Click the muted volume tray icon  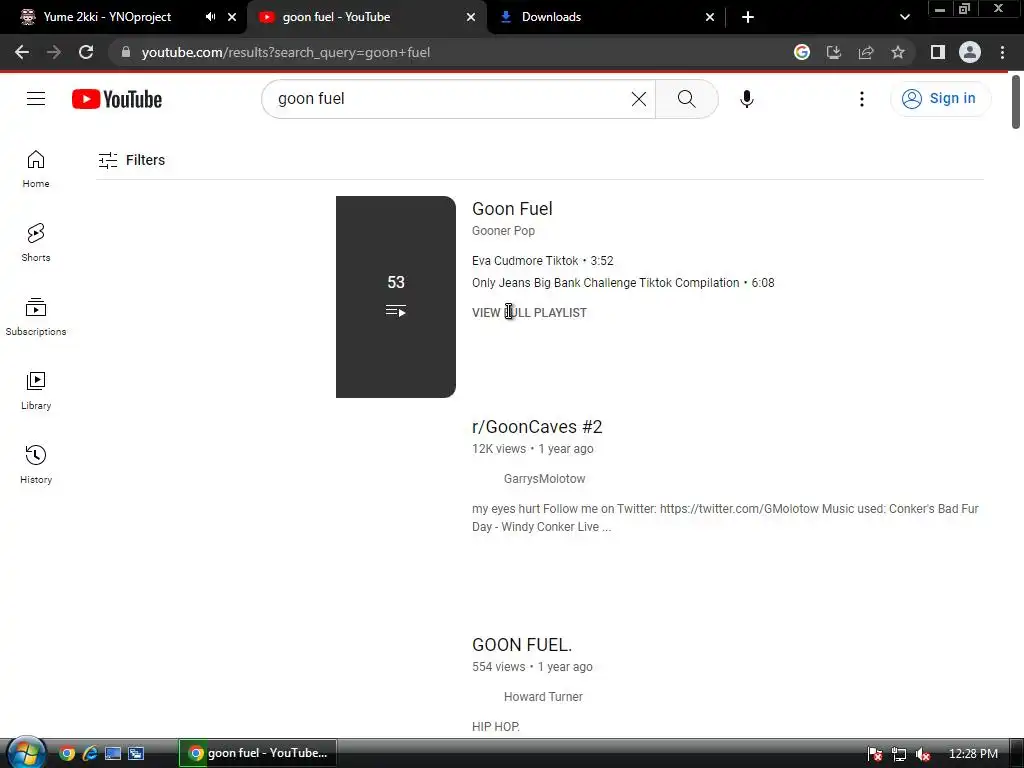pyautogui.click(x=923, y=754)
